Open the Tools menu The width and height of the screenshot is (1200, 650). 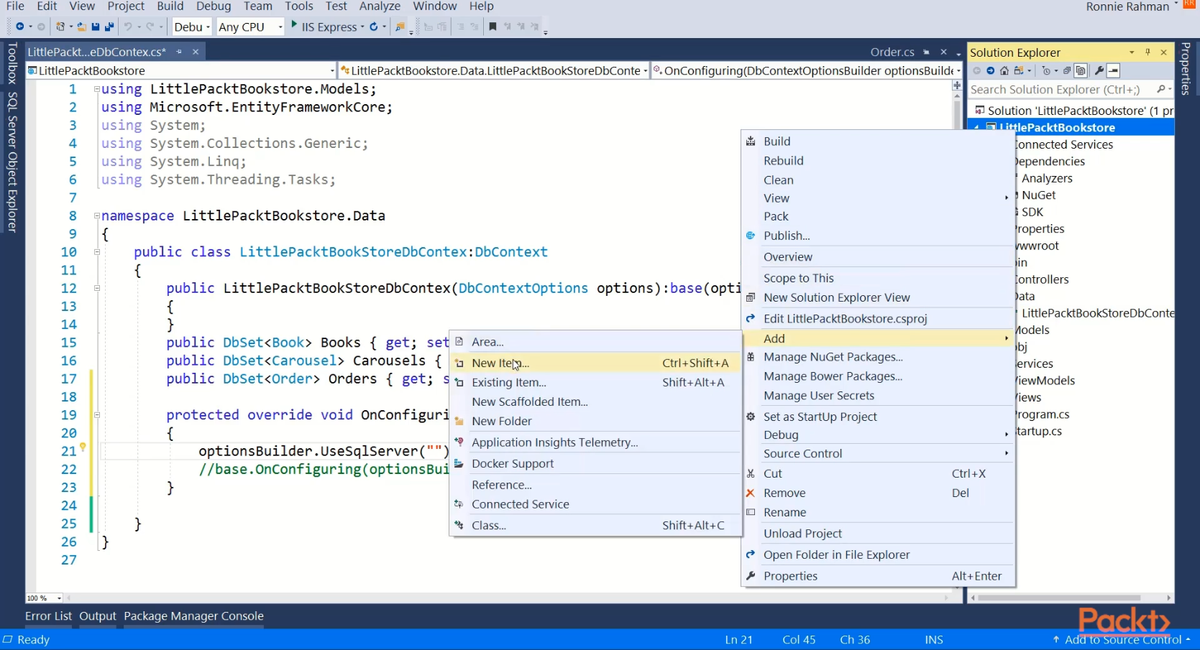pyautogui.click(x=299, y=6)
